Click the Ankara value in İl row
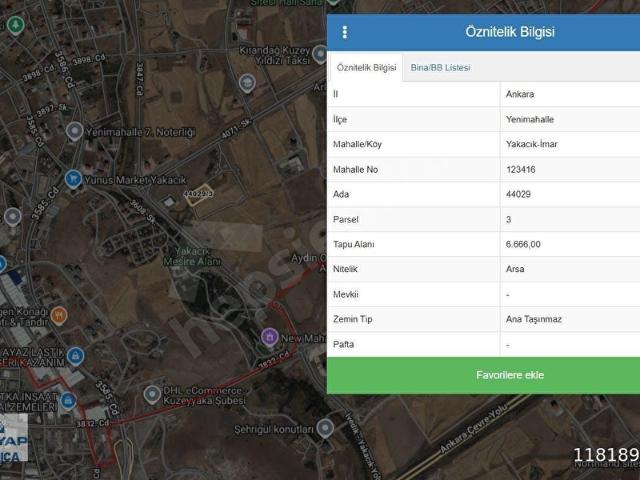This screenshot has width=640, height=480. [x=520, y=94]
